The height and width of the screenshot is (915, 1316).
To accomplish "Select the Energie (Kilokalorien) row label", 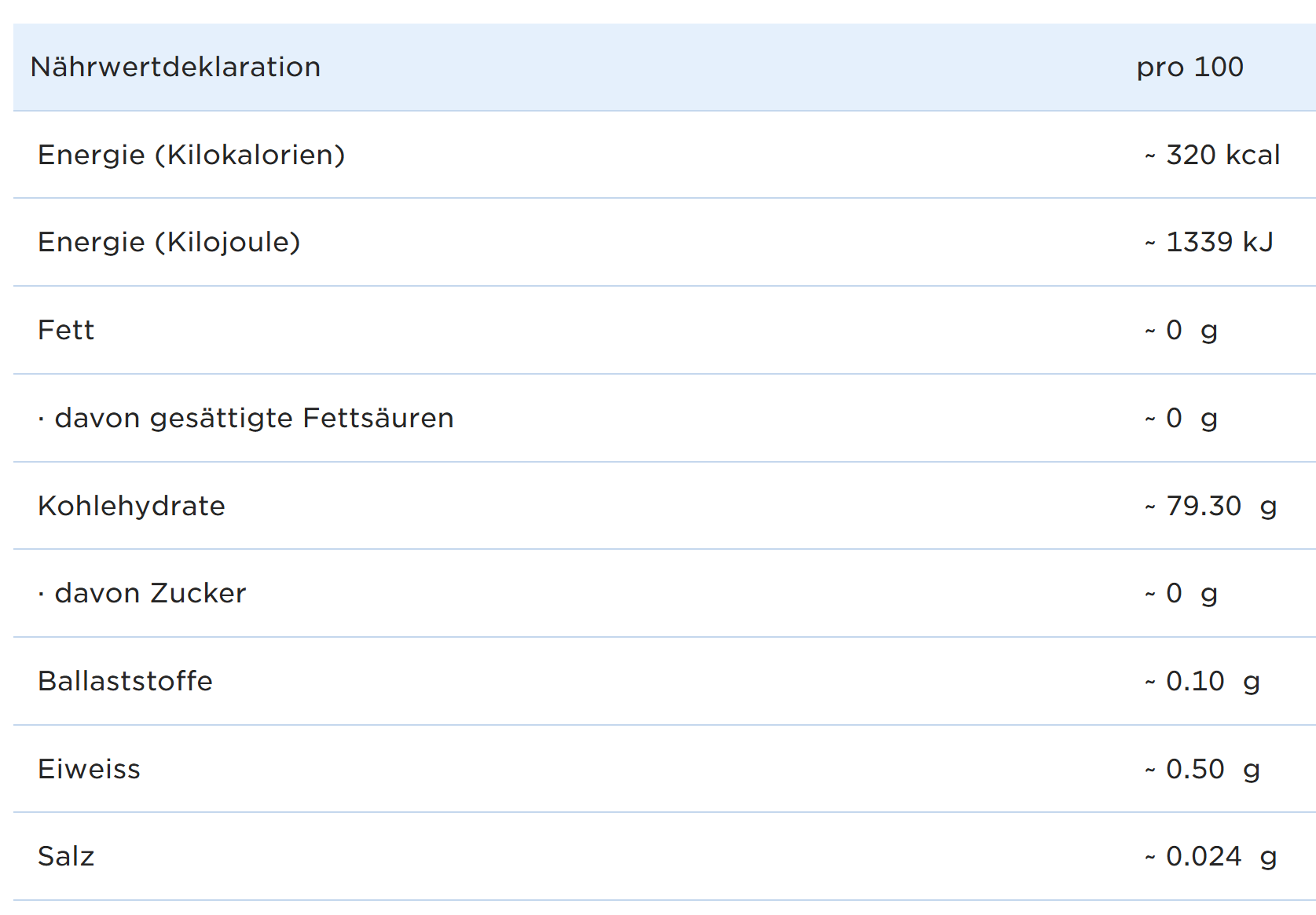I will click(x=191, y=156).
